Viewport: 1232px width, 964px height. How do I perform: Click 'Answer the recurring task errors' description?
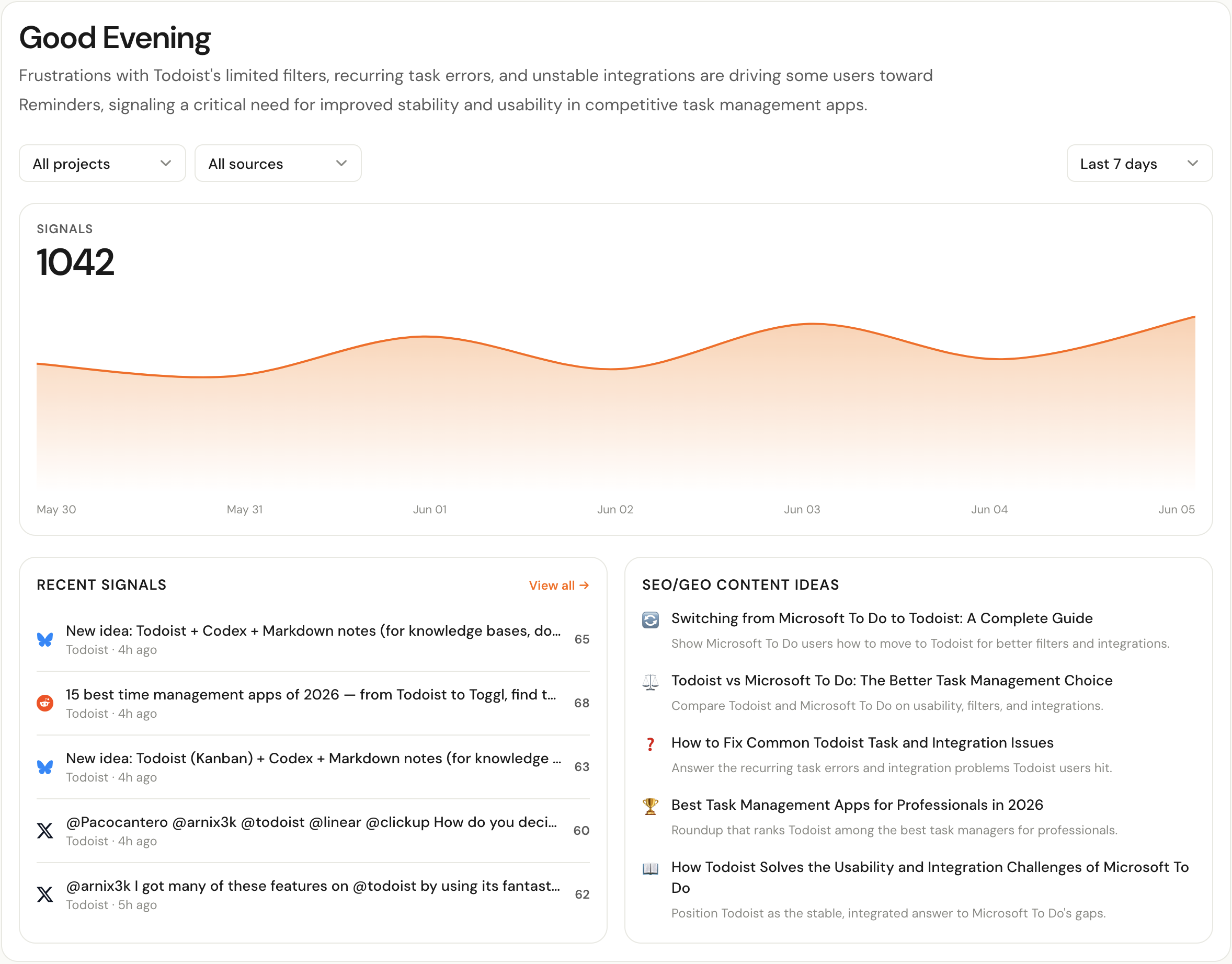pyautogui.click(x=892, y=768)
